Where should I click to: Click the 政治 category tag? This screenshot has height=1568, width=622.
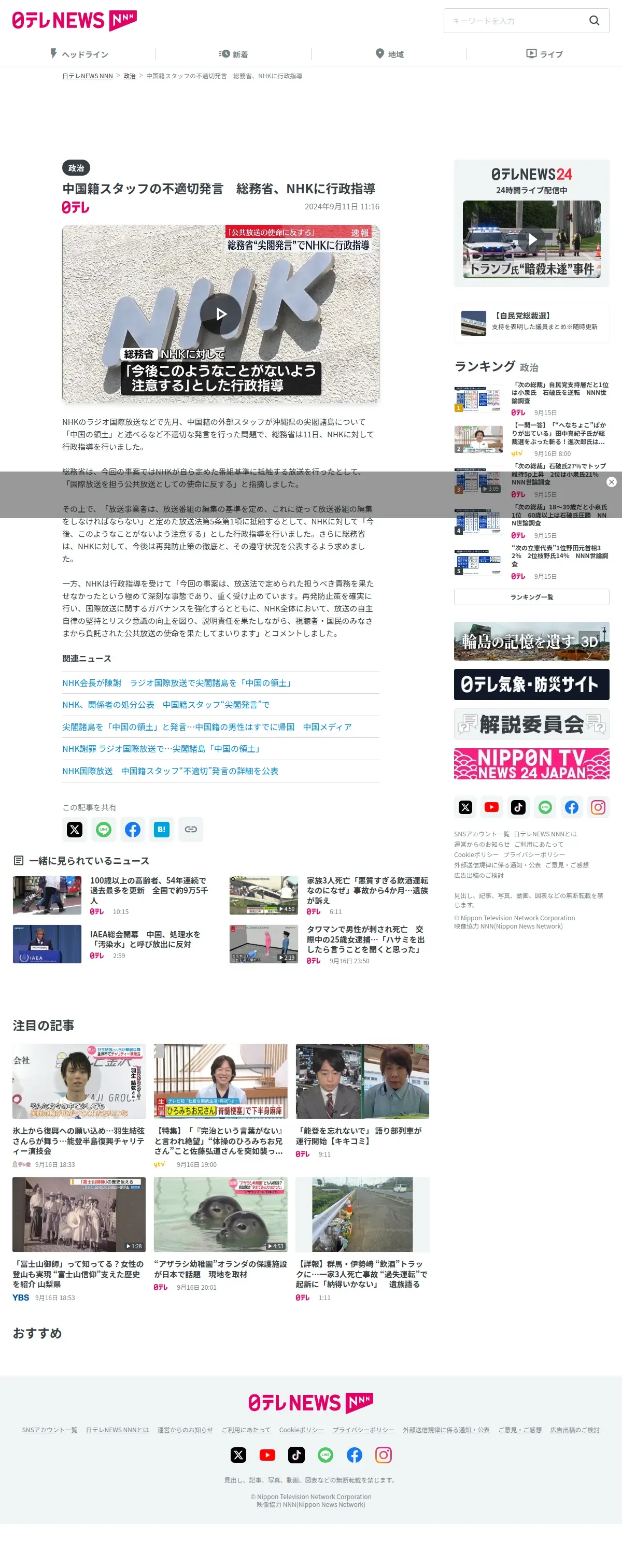[x=76, y=168]
